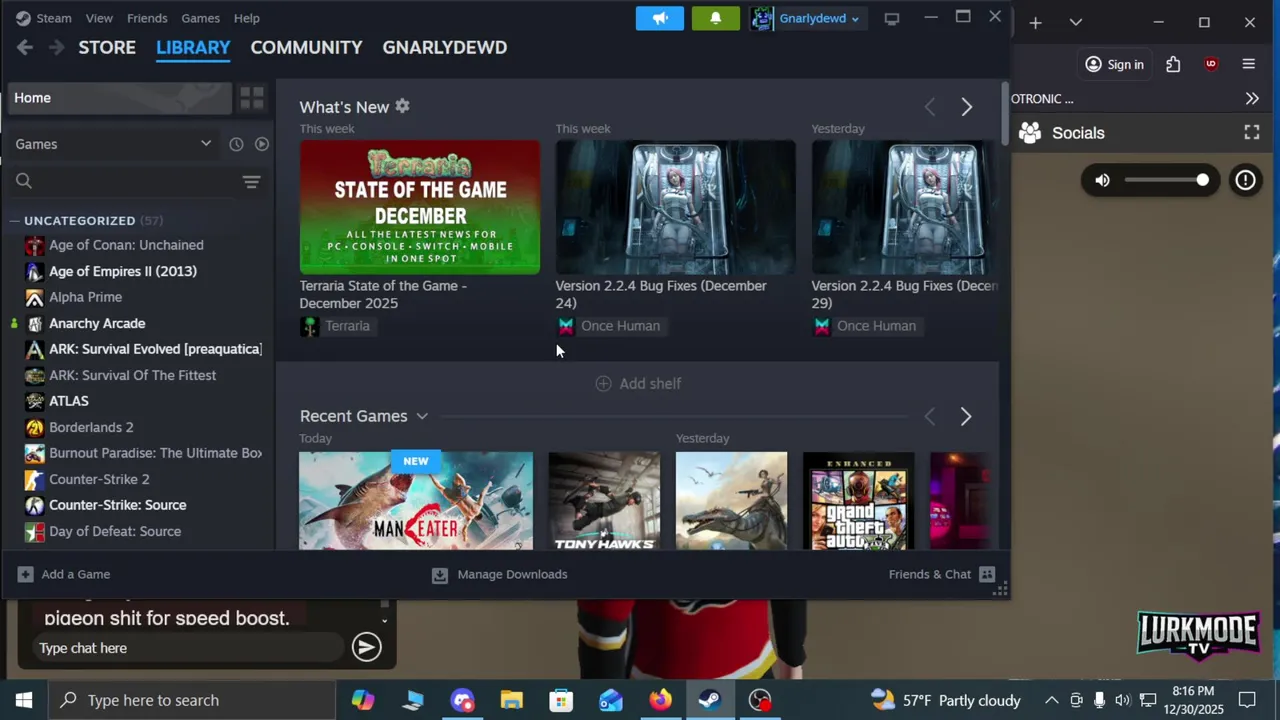Go forward with Steam forward arrow
The height and width of the screenshot is (720, 1280).
tap(57, 47)
